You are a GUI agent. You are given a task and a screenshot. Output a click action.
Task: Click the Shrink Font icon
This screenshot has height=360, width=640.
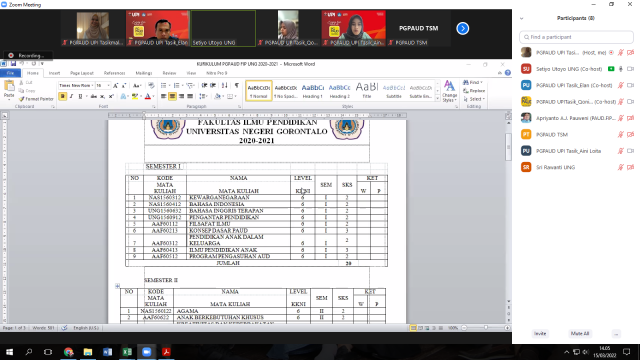click(x=124, y=85)
